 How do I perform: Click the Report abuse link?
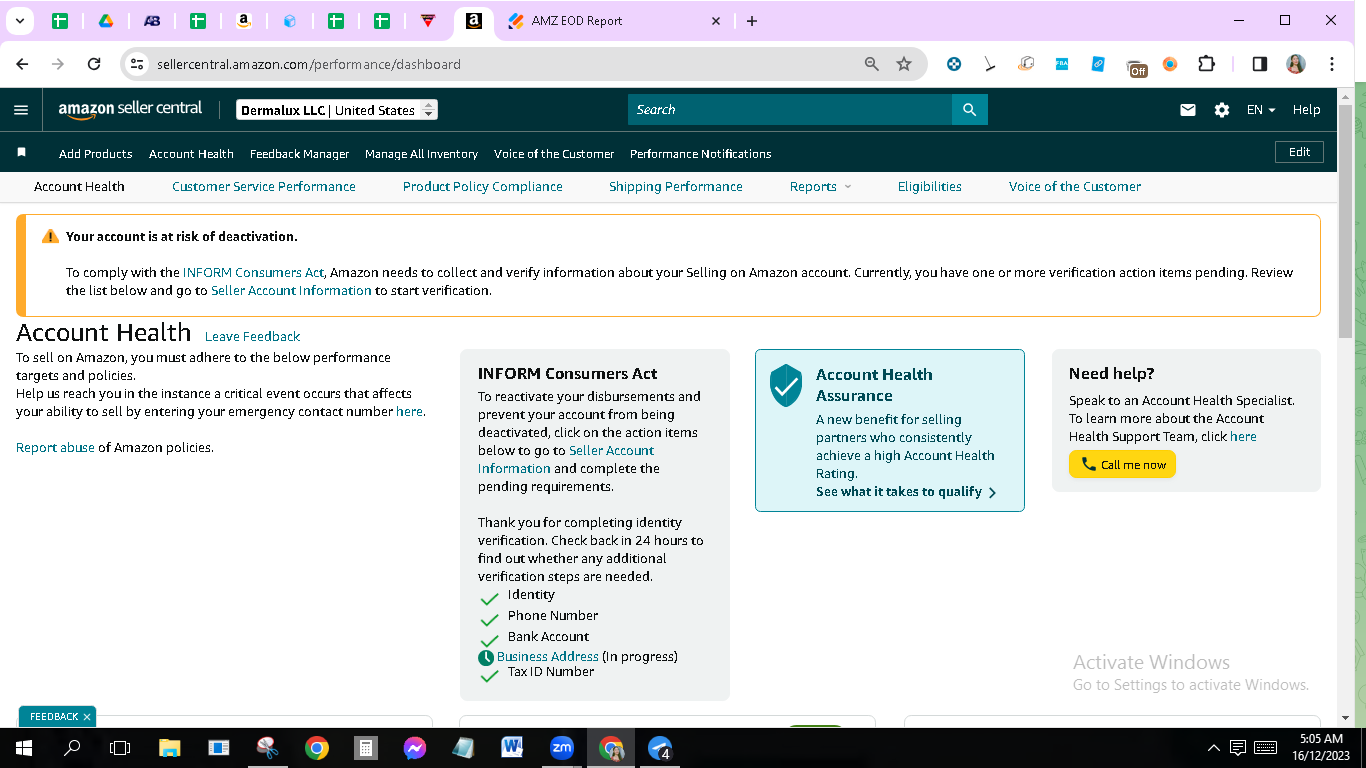[55, 447]
